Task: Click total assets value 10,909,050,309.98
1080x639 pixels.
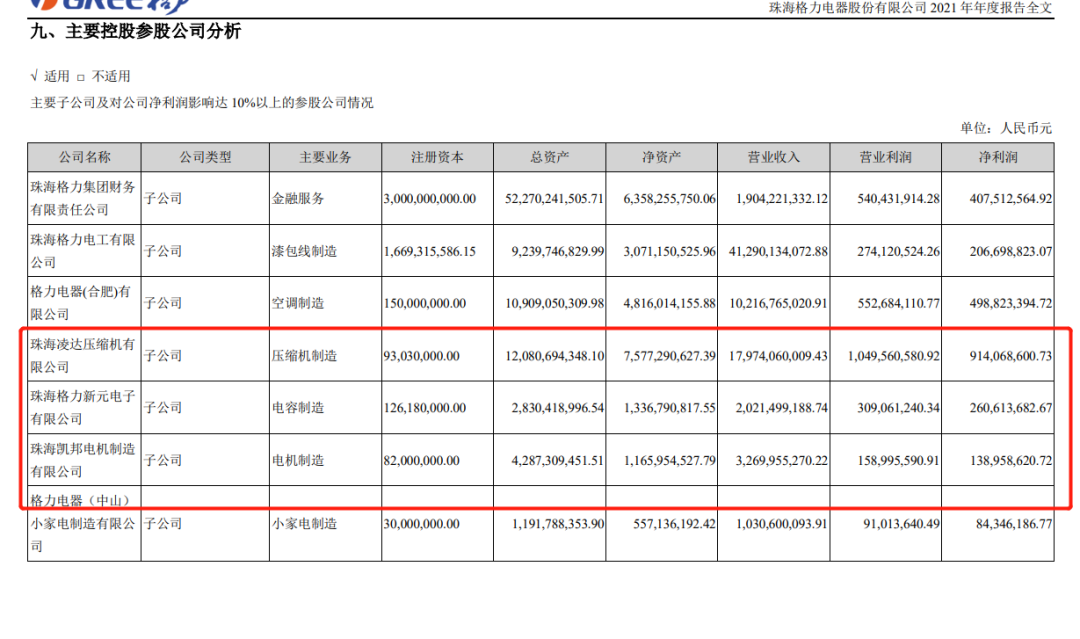Action: (x=554, y=303)
